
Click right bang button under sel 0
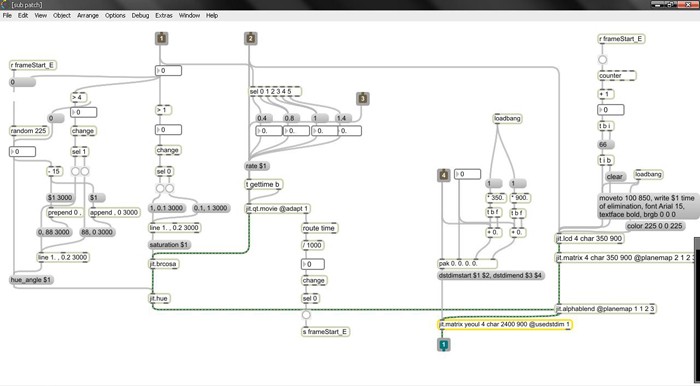click(170, 188)
